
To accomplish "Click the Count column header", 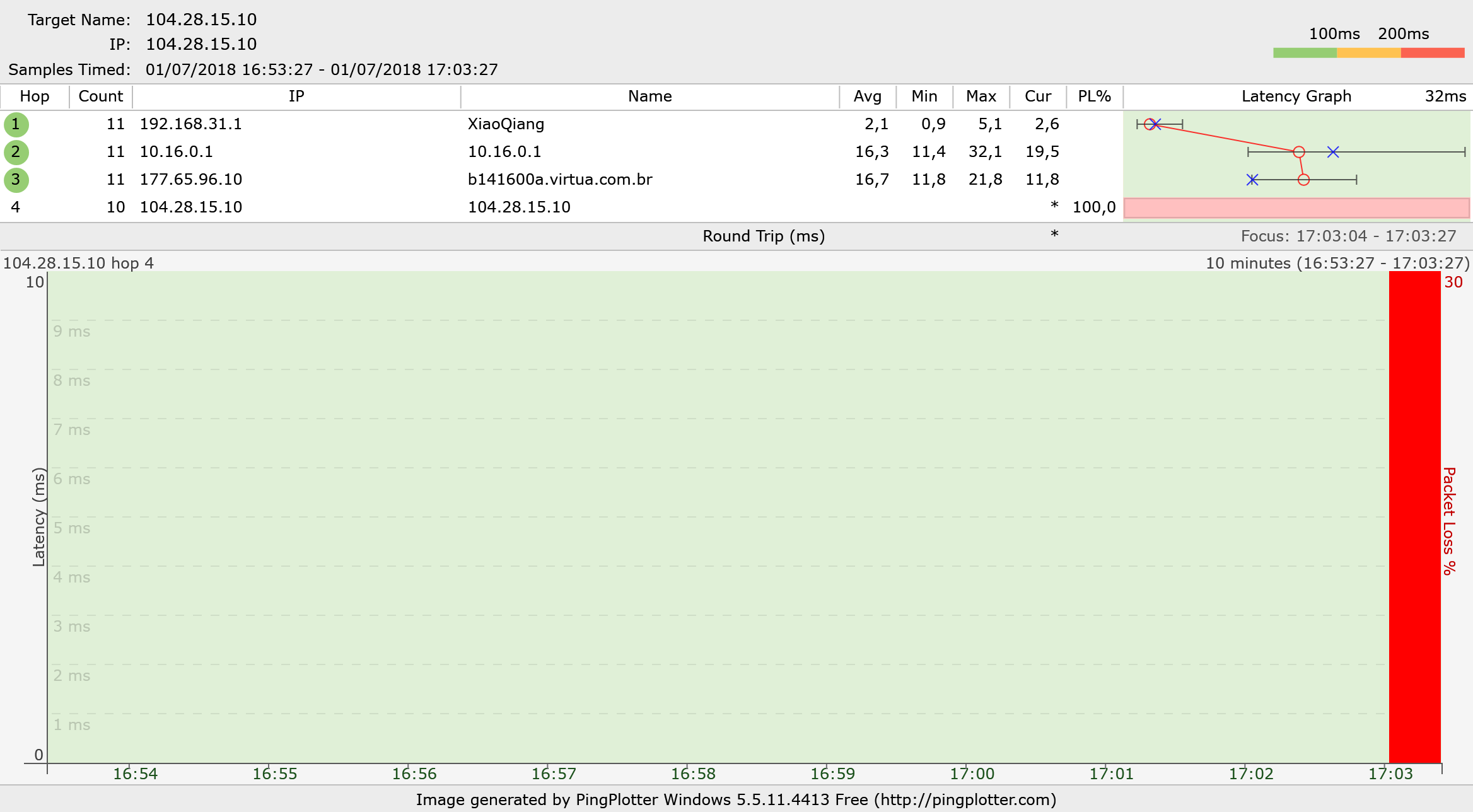I will click(x=101, y=96).
